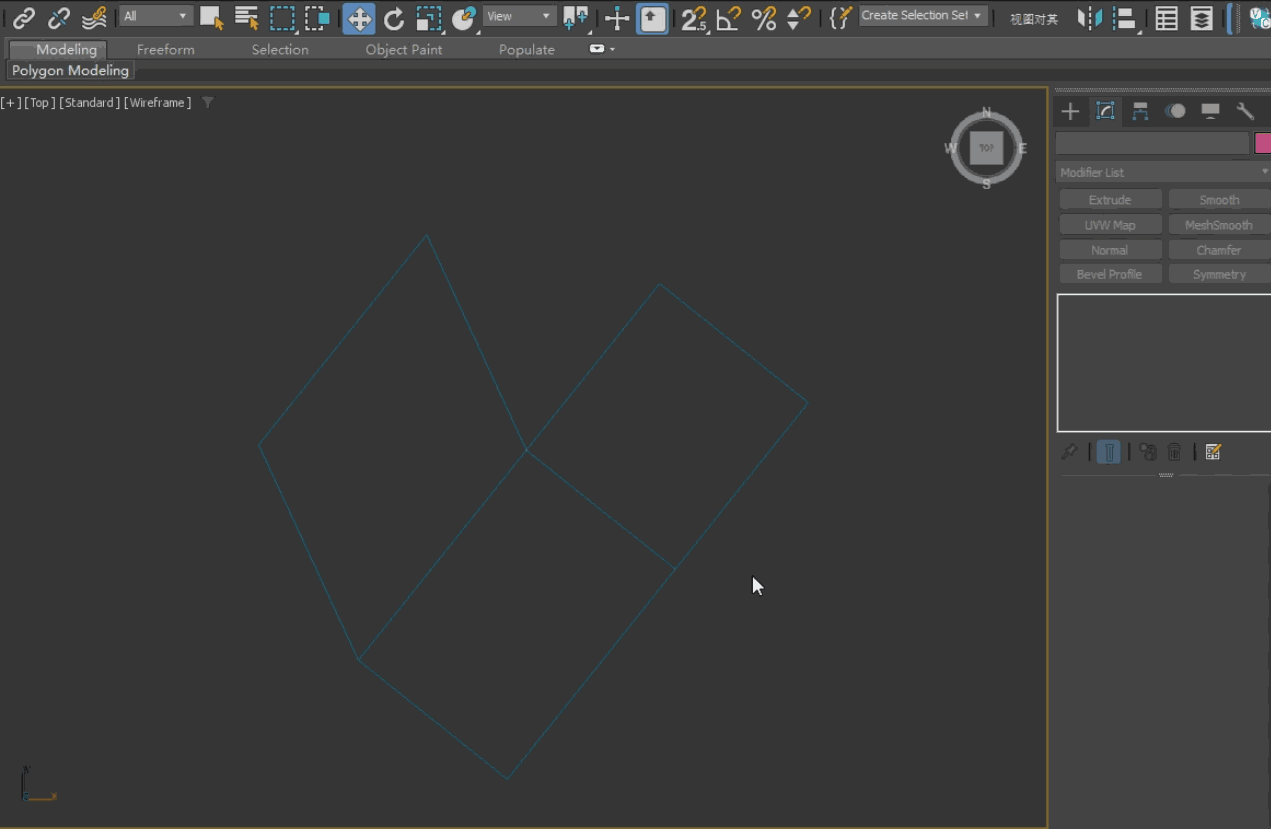1271x829 pixels.
Task: Click the Align tool icon
Action: tap(1125, 17)
